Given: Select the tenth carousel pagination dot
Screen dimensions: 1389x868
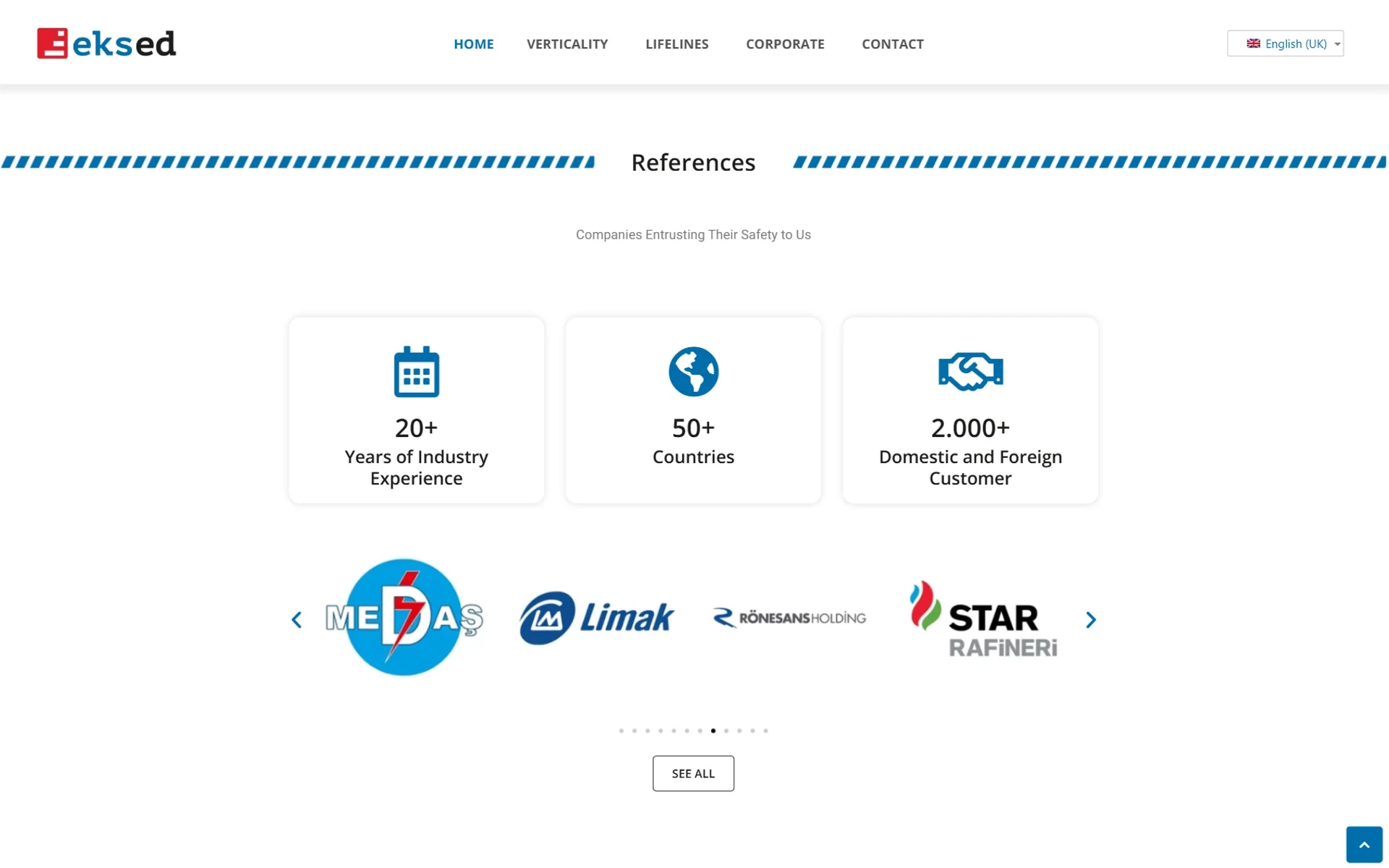Looking at the screenshot, I should pos(739,731).
